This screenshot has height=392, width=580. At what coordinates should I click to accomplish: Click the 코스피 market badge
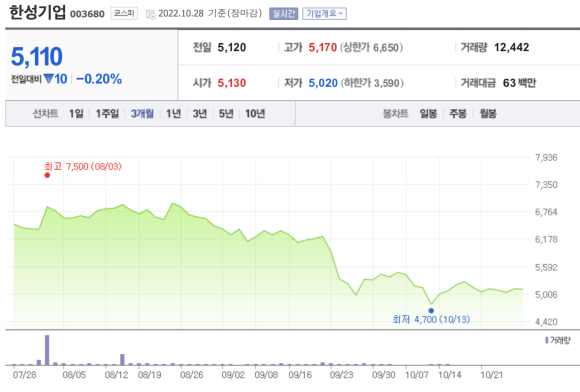point(124,13)
